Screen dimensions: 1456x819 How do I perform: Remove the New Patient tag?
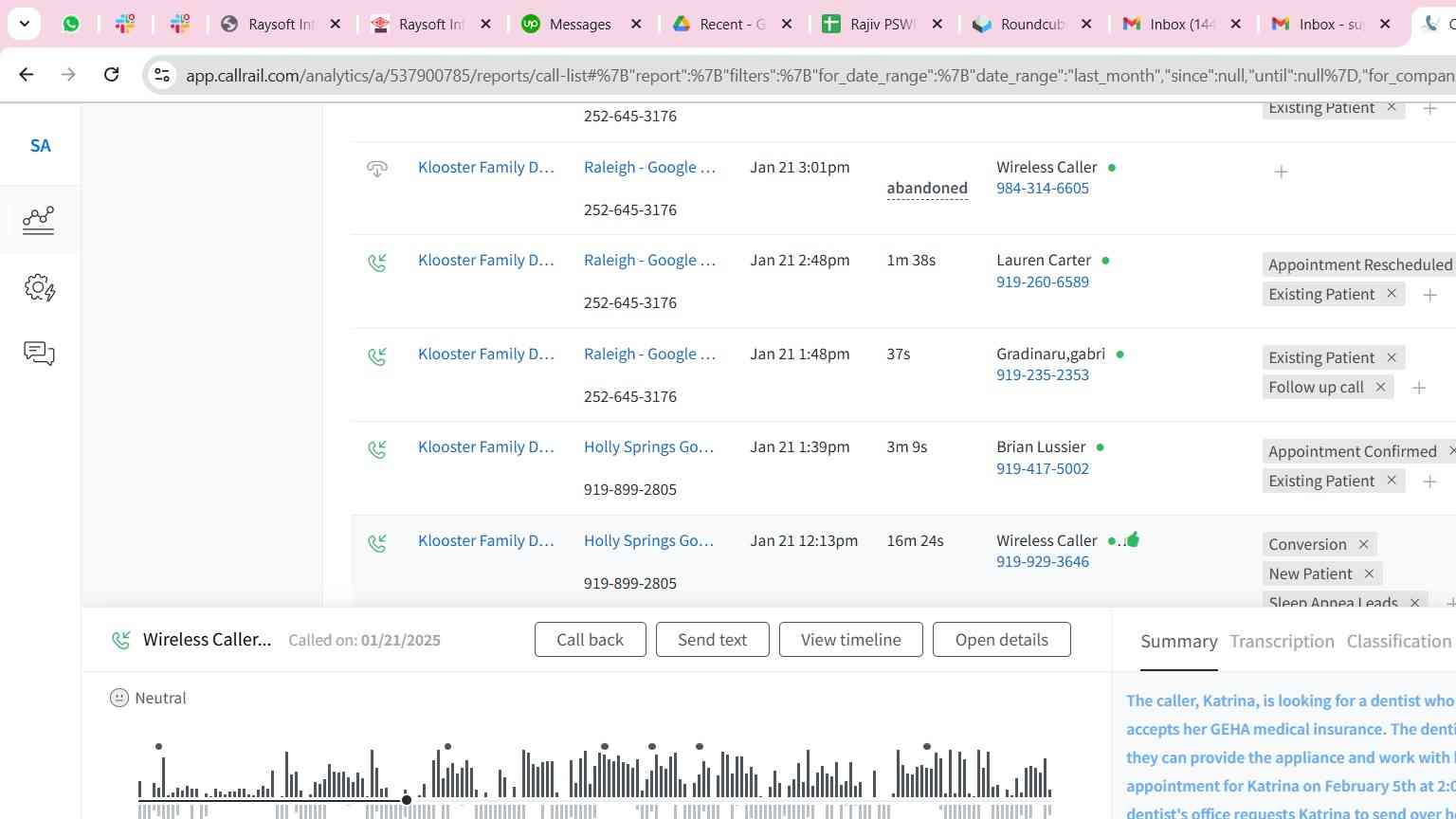click(1369, 573)
